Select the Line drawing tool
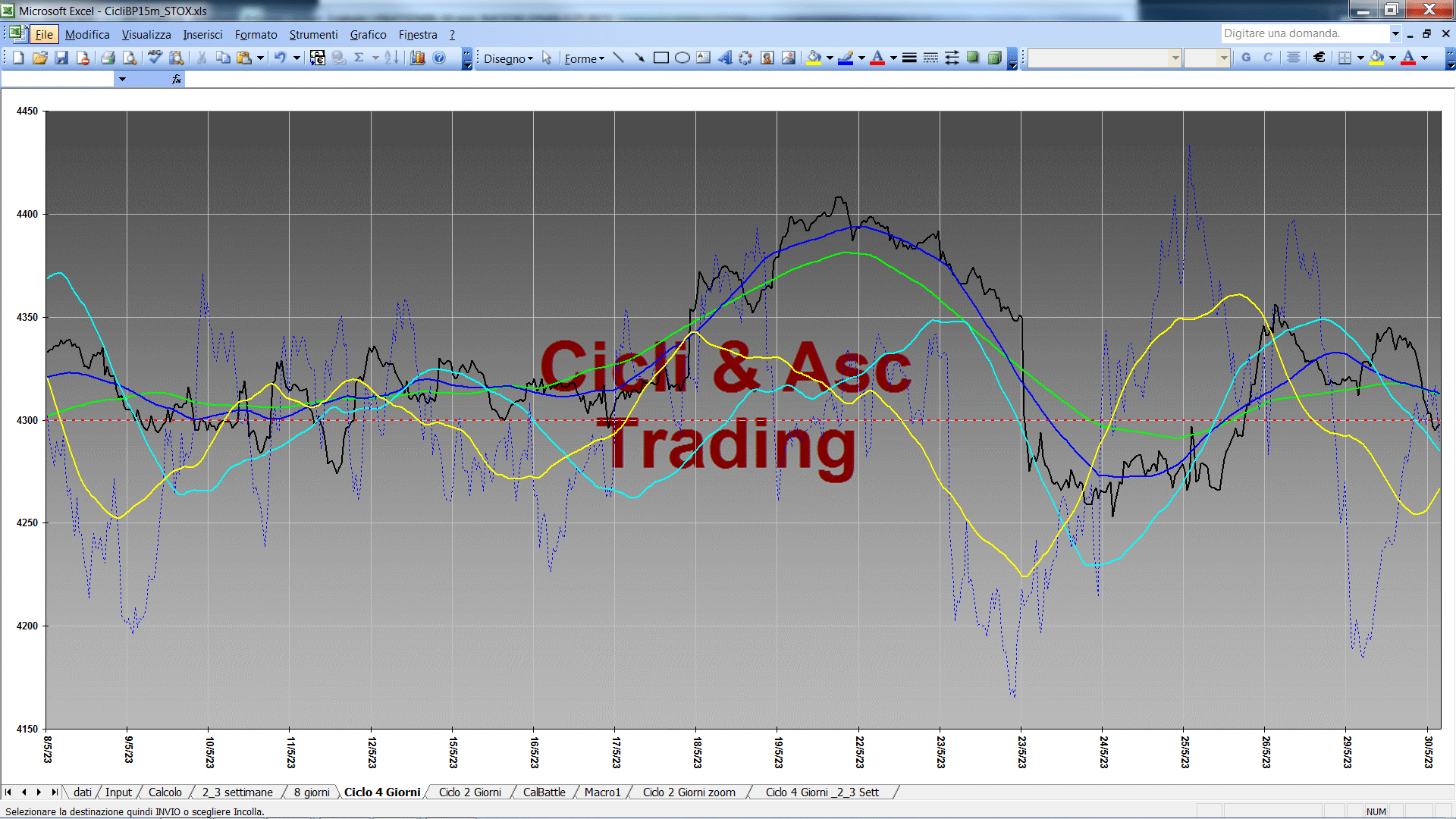1456x819 pixels. point(618,58)
